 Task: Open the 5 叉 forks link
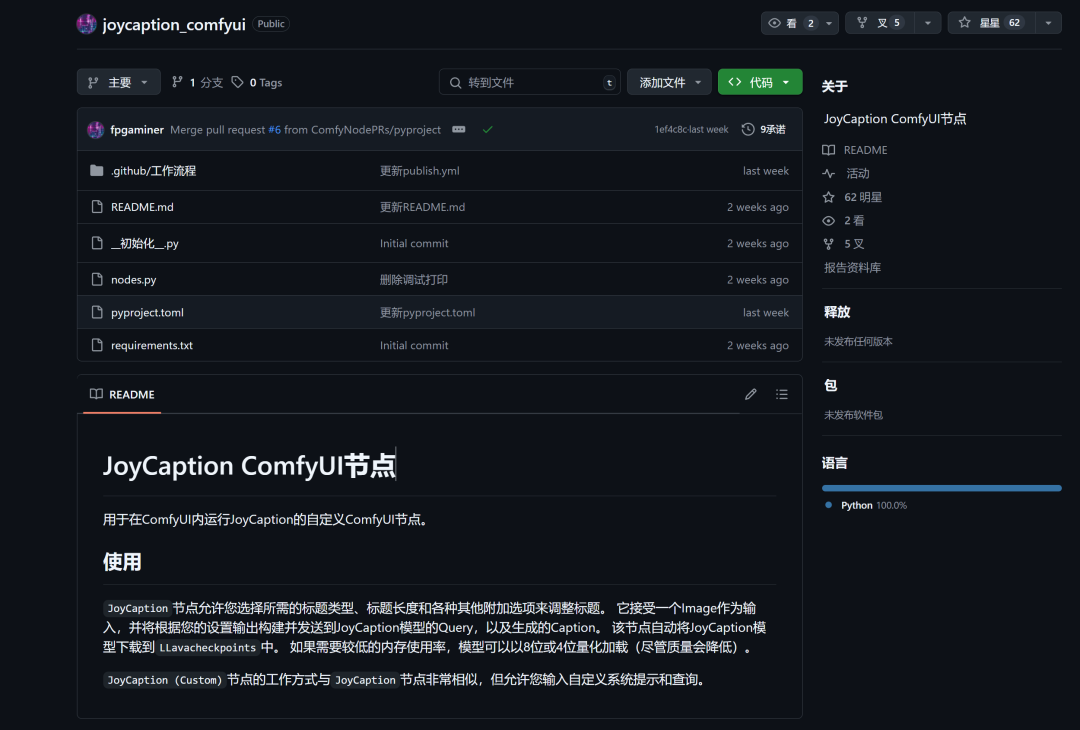tap(844, 244)
